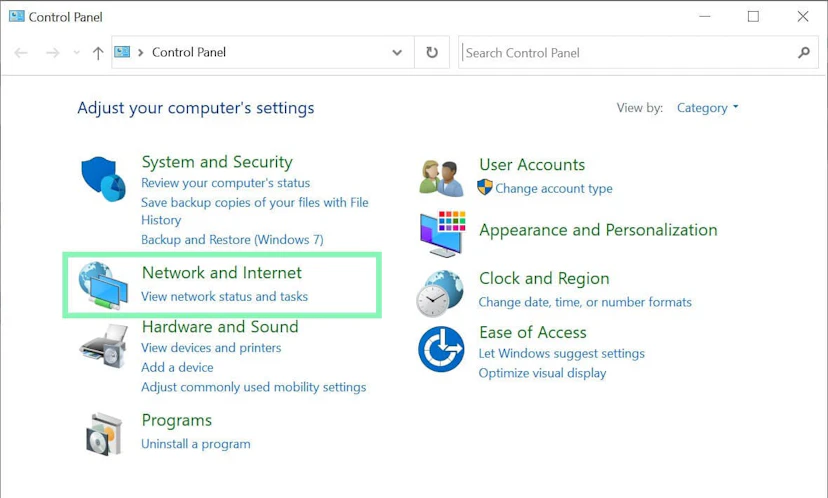
Task: Click the Search Control Panel field
Action: point(638,52)
